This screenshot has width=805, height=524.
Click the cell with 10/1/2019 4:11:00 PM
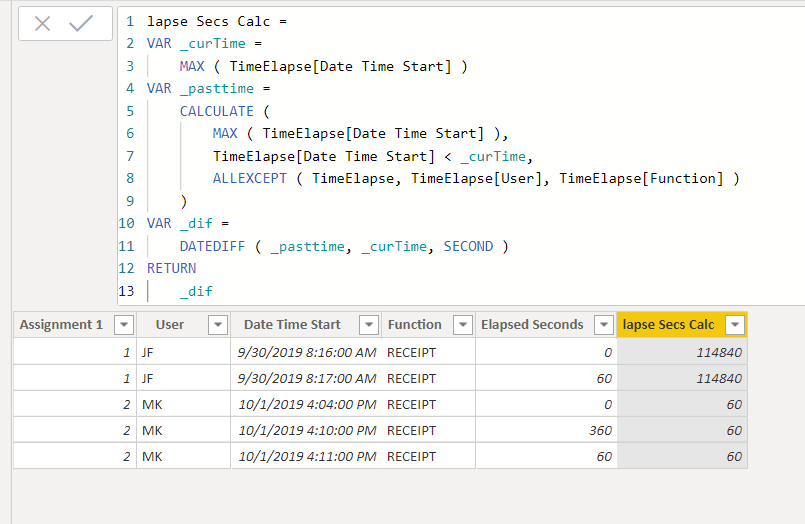tap(306, 456)
